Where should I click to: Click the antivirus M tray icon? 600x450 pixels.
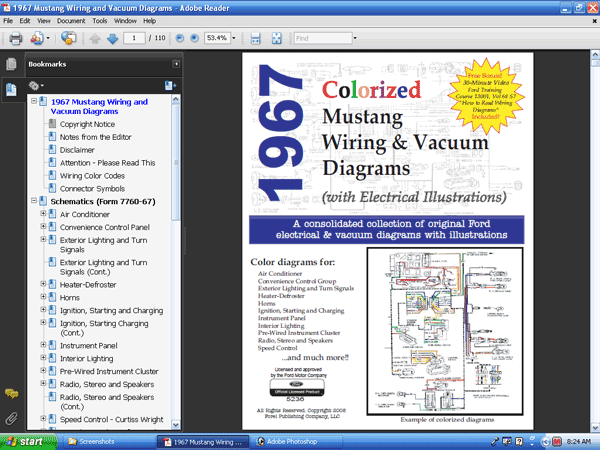557,442
